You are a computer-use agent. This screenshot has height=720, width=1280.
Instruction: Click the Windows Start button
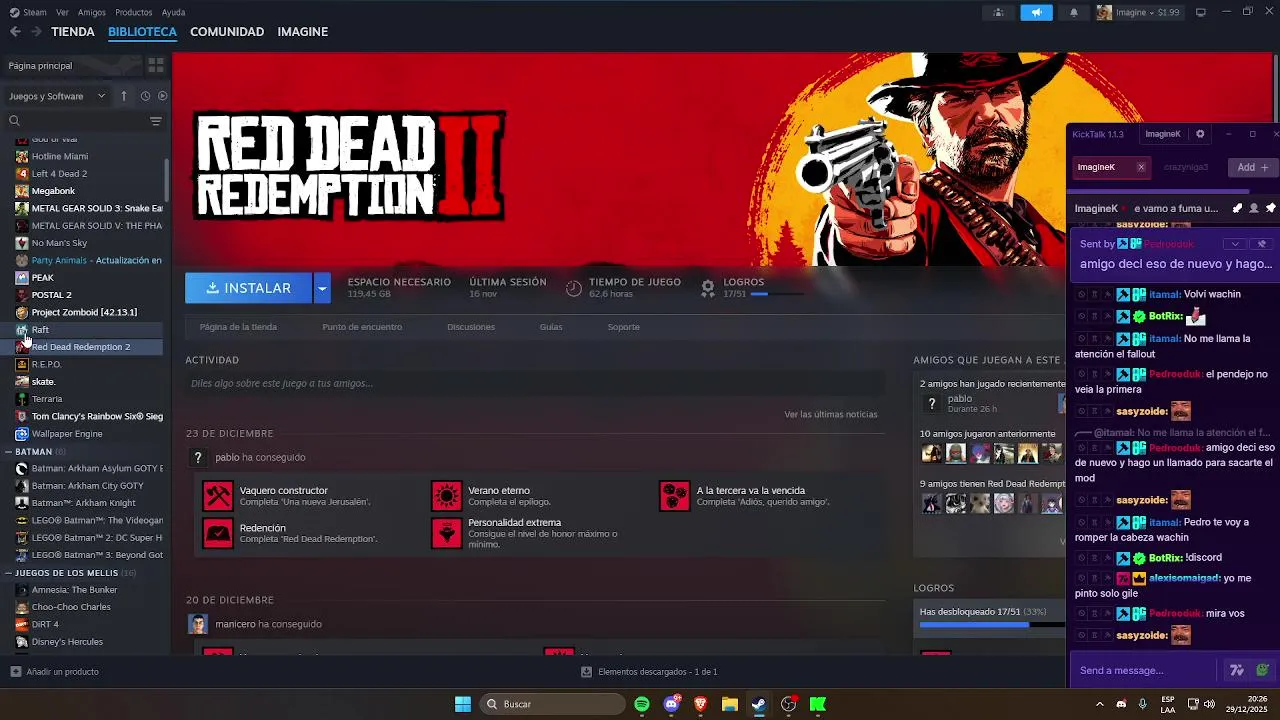[463, 704]
